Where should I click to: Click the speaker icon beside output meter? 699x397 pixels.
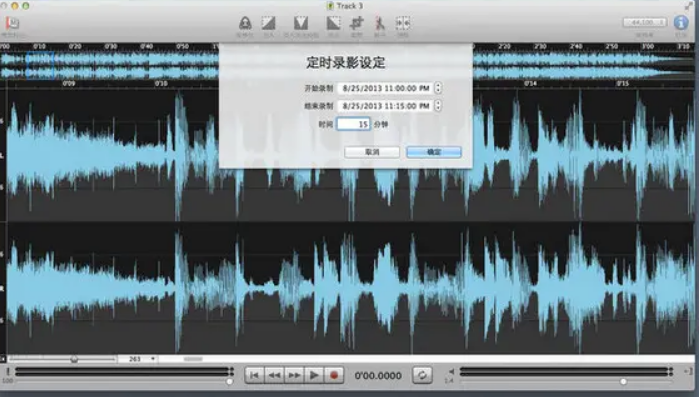tap(451, 372)
